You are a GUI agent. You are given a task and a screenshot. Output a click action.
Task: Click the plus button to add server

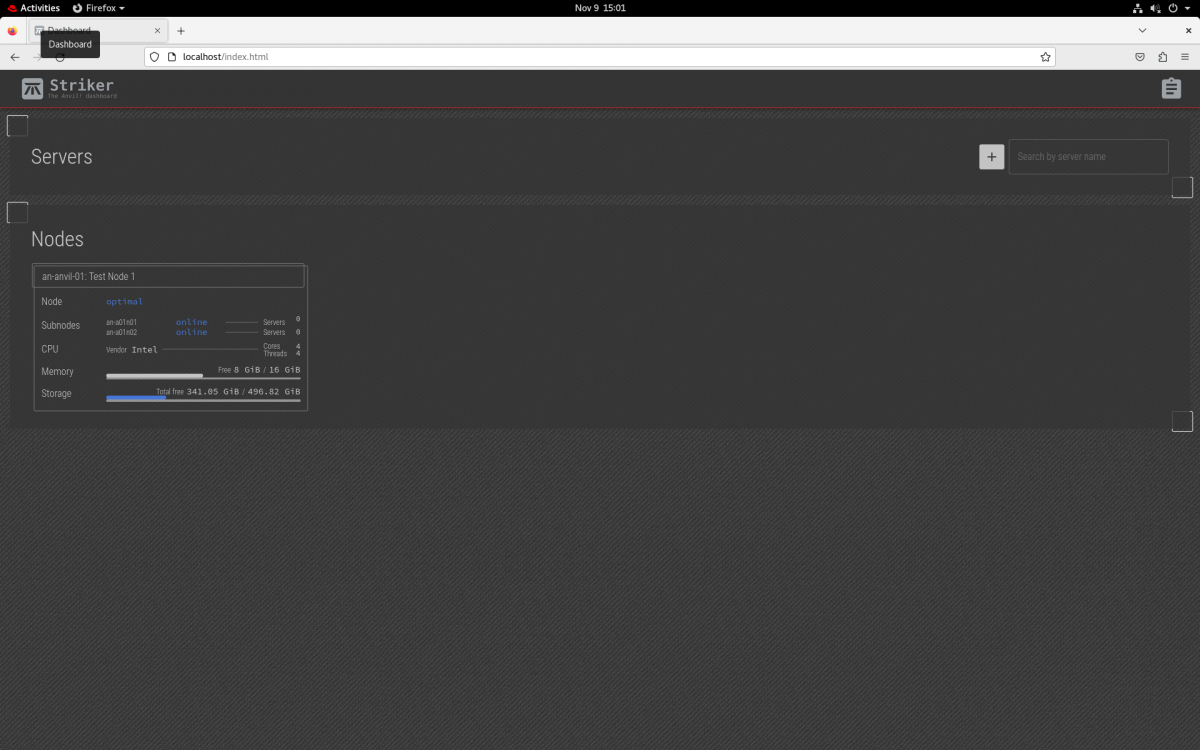coord(991,156)
